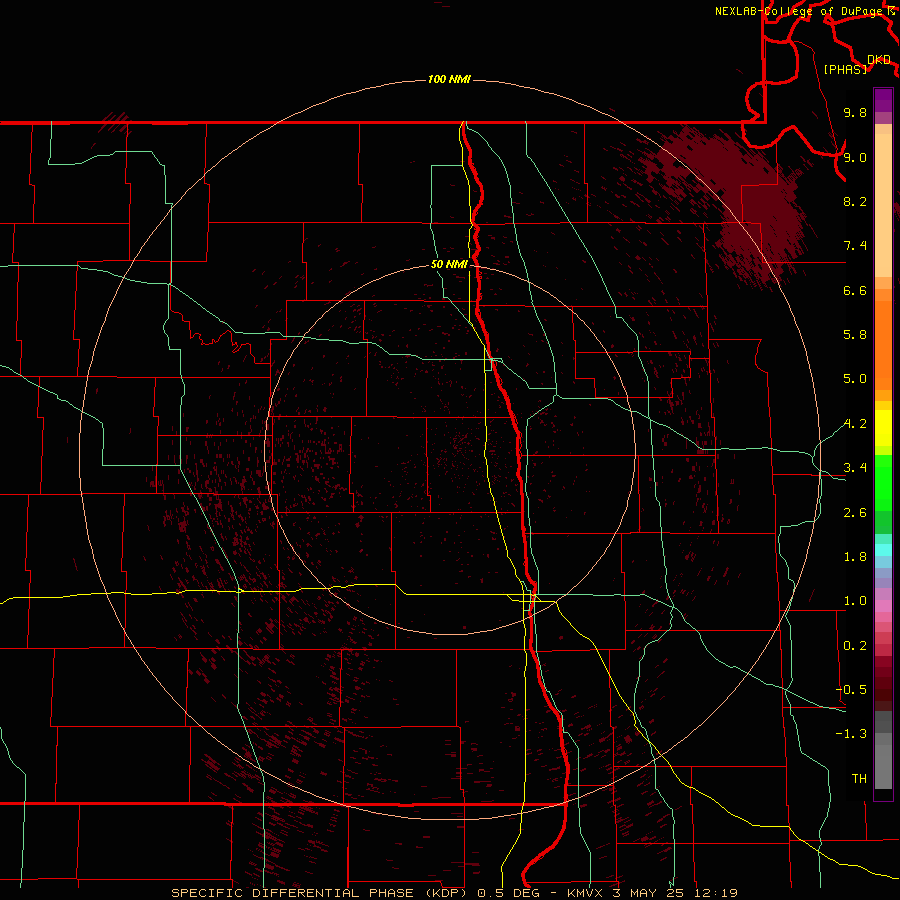Click the 6.6 scale value
Image resolution: width=900 pixels, height=900 pixels.
pos(855,290)
